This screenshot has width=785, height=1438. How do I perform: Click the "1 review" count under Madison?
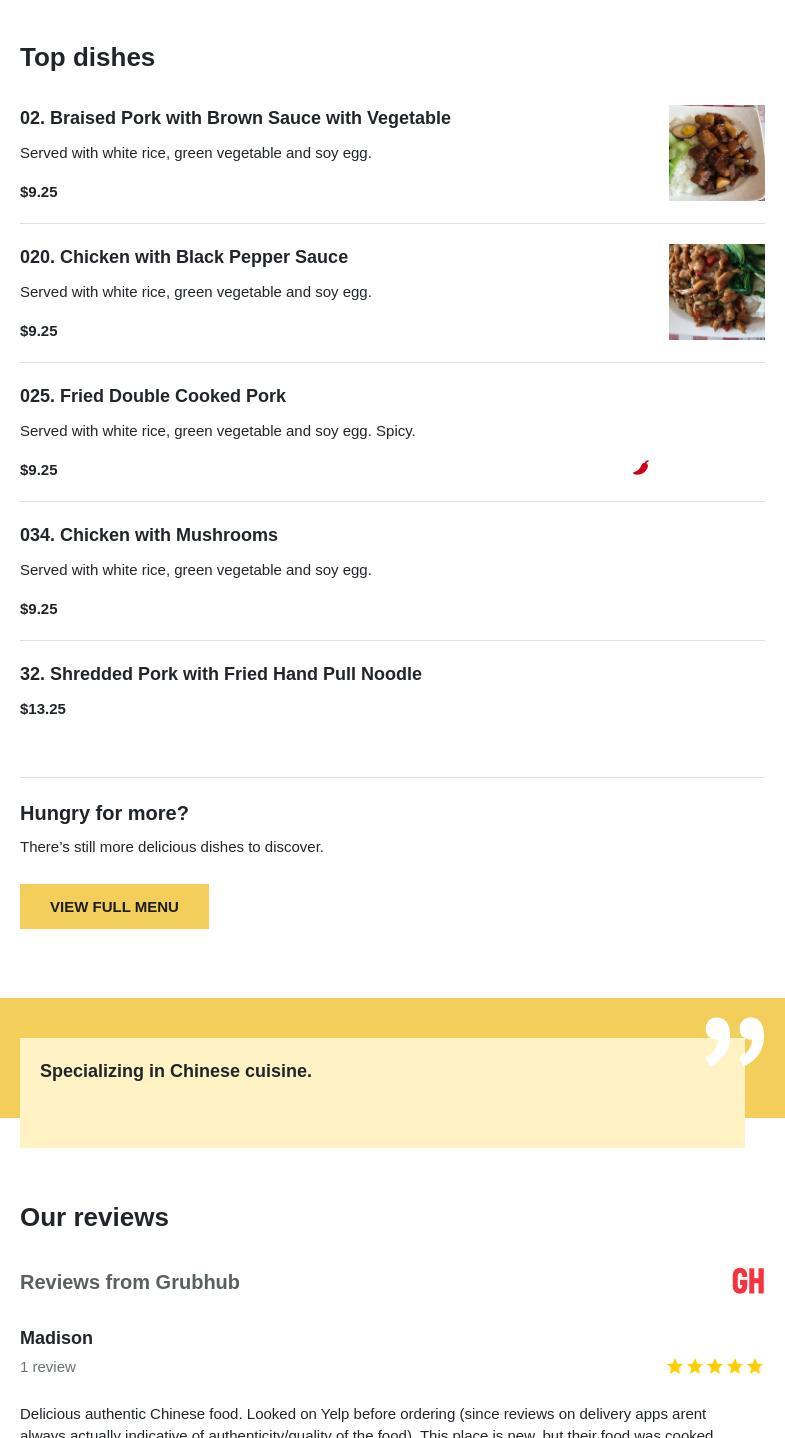(48, 1367)
